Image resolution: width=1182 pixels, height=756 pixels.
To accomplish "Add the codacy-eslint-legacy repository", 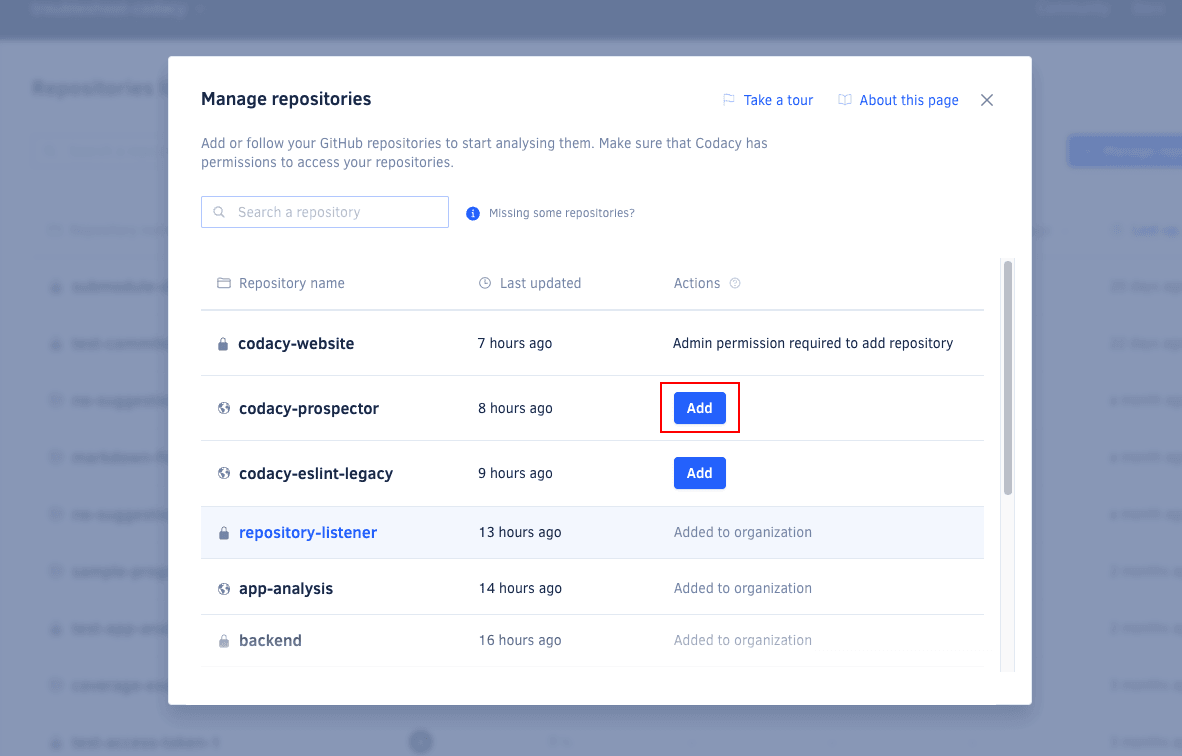I will point(699,472).
